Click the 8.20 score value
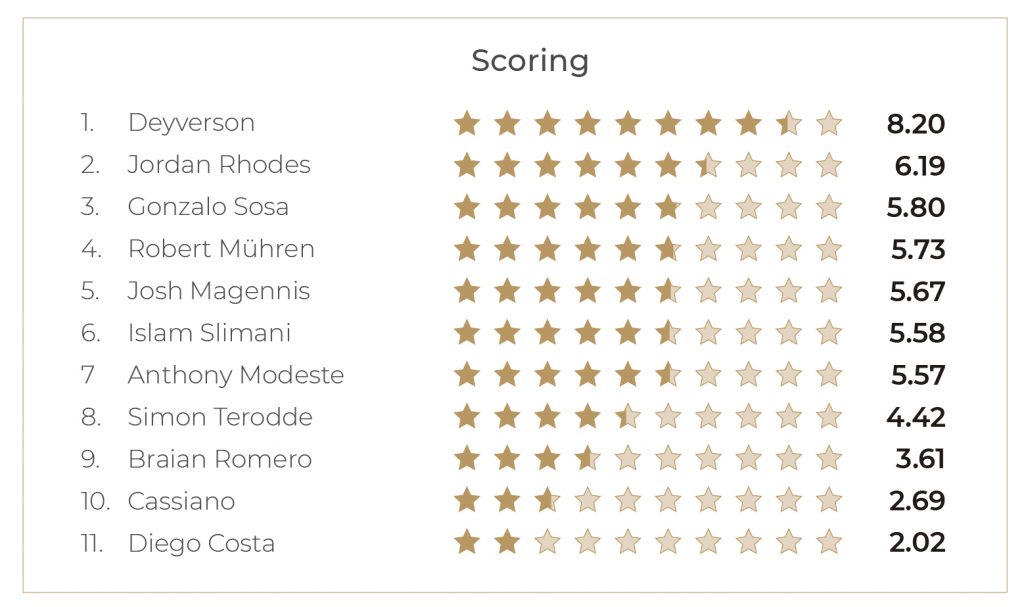Viewport: 1024px width, 607px height. pos(915,124)
